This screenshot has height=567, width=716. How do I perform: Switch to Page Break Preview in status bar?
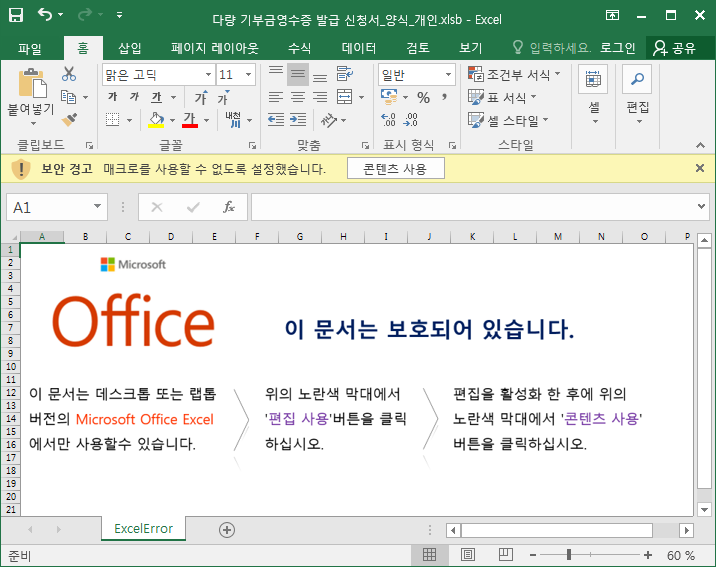point(505,555)
